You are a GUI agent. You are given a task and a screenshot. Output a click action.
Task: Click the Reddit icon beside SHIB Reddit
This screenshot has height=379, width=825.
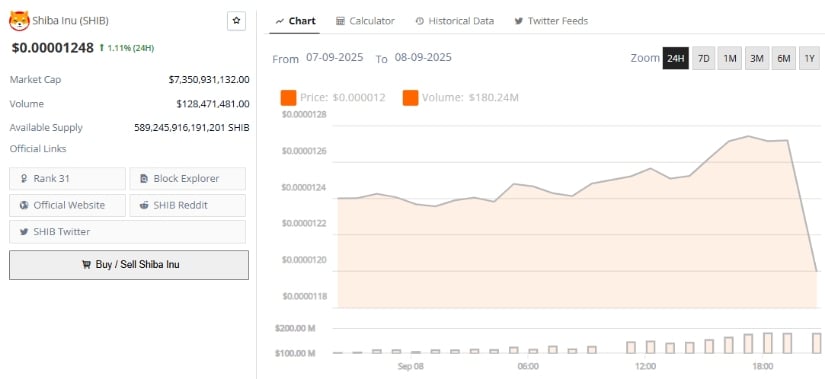click(x=144, y=205)
